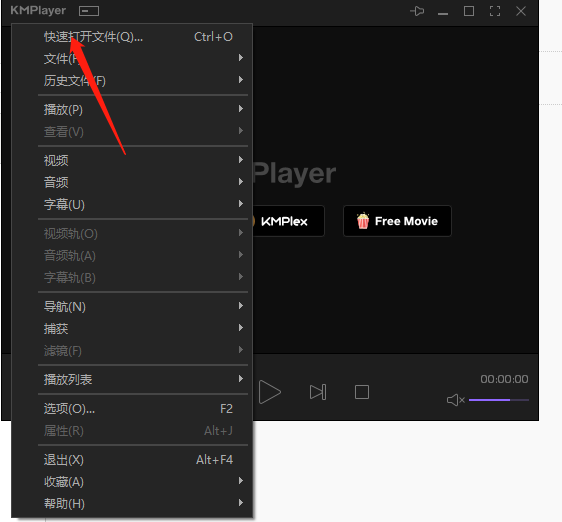Skip to next track button
The width and height of the screenshot is (562, 522).
tap(318, 392)
